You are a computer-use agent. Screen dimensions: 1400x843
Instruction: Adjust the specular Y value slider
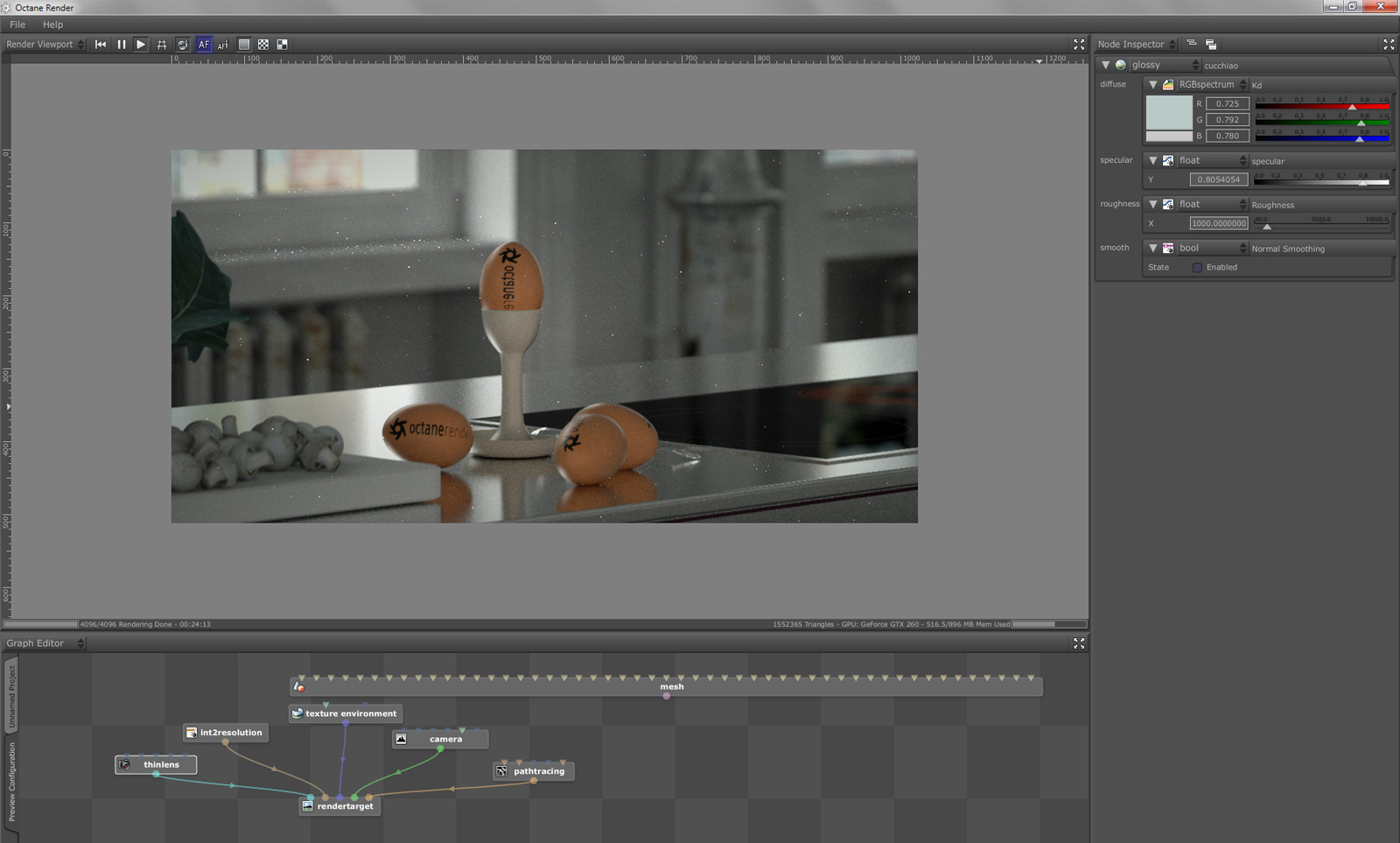point(1322,179)
